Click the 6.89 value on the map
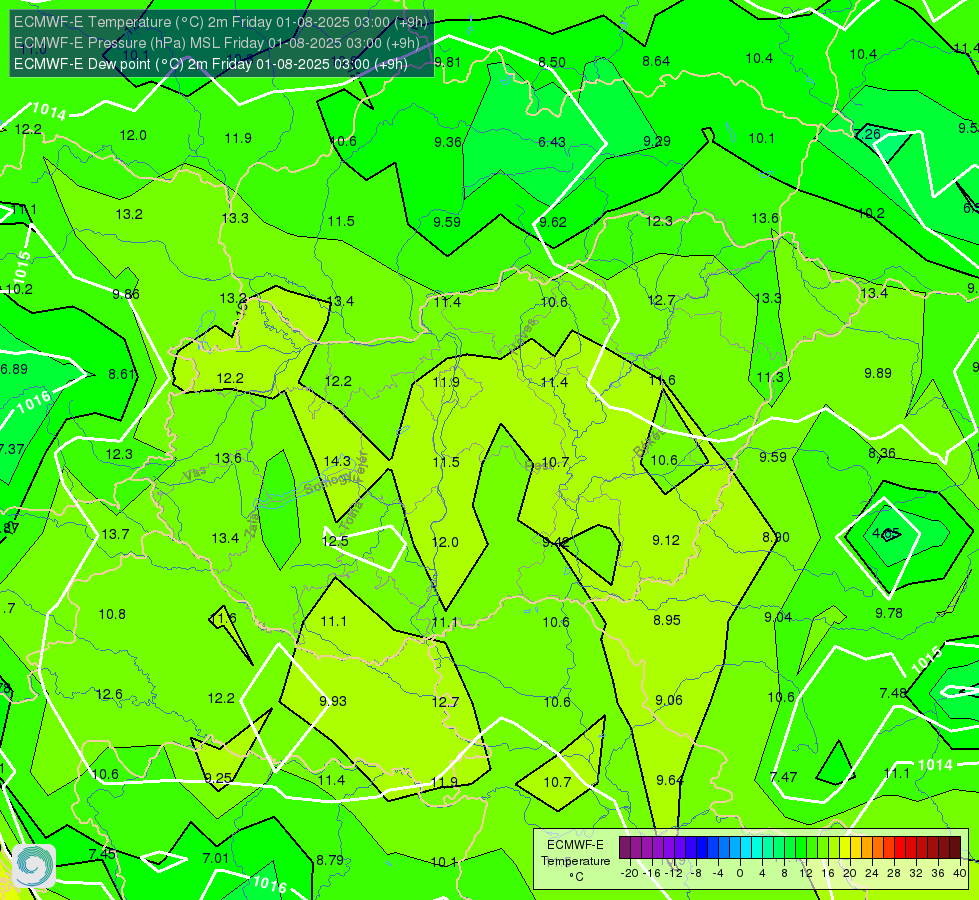 pyautogui.click(x=14, y=369)
